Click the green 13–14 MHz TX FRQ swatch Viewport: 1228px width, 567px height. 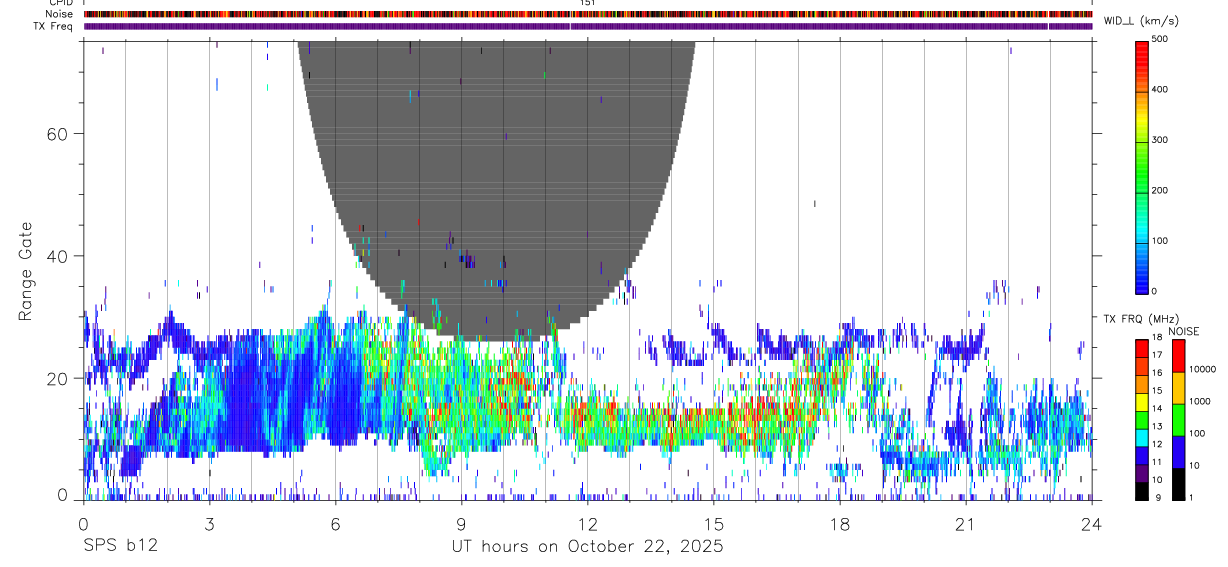coord(1142,418)
